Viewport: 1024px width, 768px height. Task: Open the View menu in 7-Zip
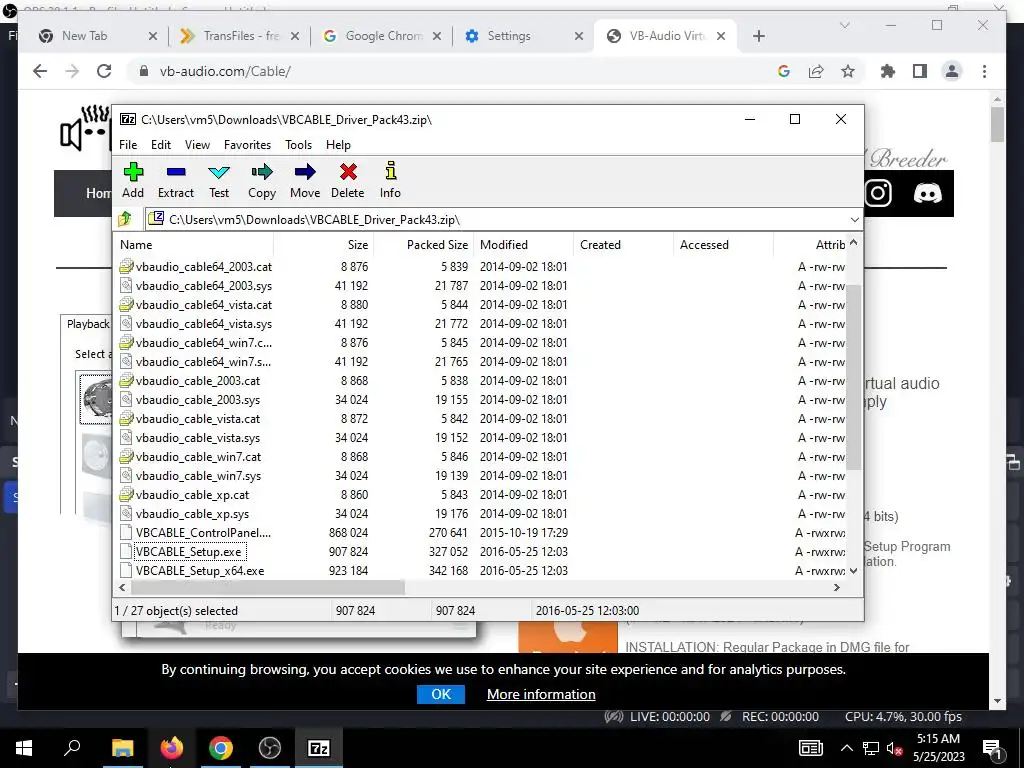[x=197, y=145]
